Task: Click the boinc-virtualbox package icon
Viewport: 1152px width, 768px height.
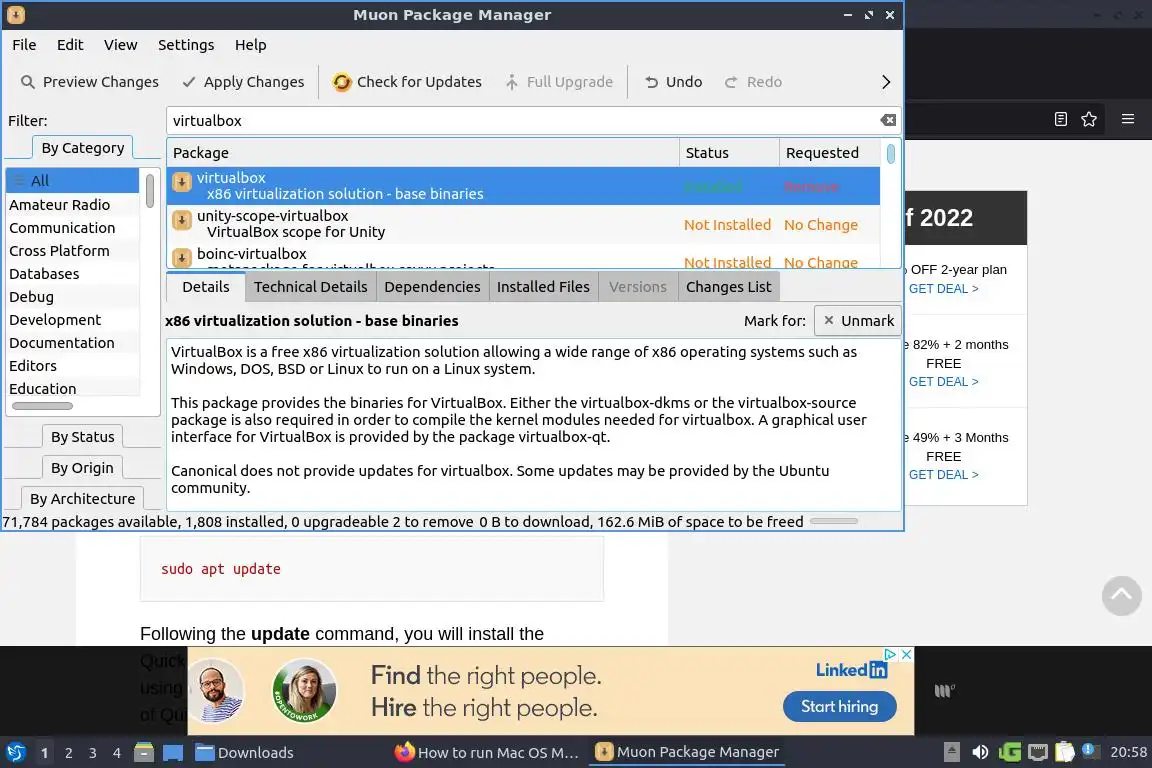Action: click(x=181, y=257)
